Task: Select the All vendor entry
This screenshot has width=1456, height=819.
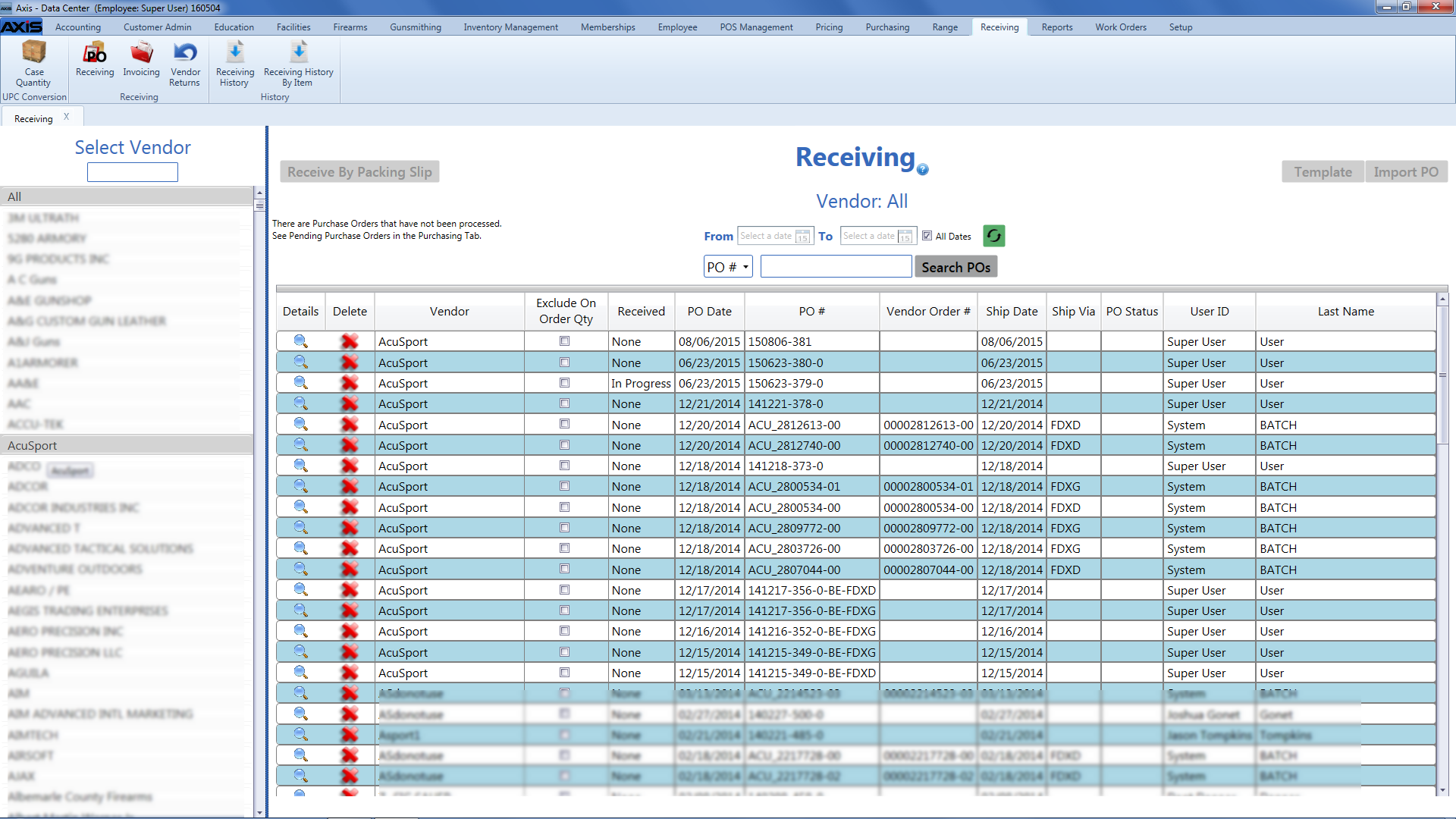Action: tap(126, 196)
